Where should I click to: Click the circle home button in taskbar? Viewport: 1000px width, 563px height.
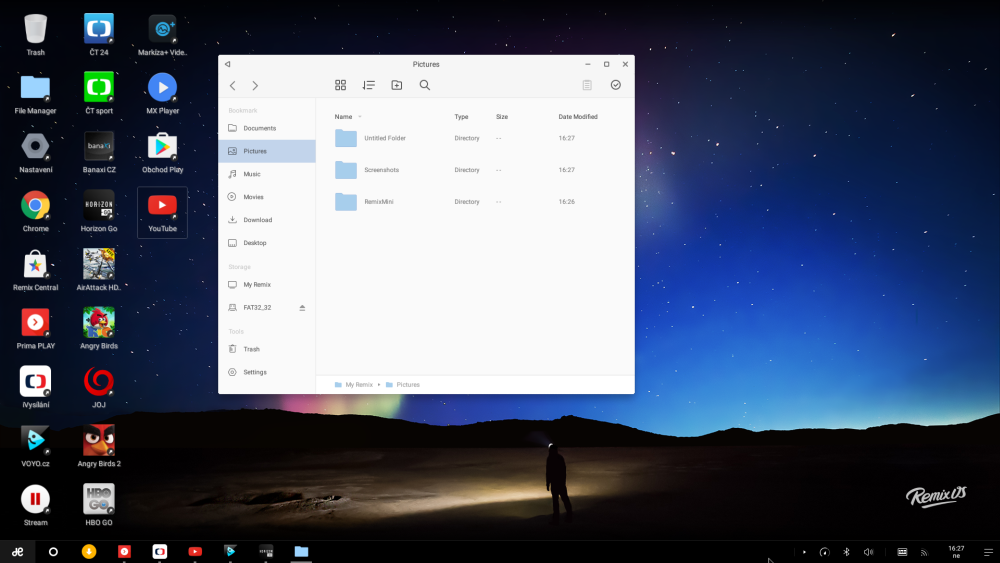pyautogui.click(x=54, y=552)
